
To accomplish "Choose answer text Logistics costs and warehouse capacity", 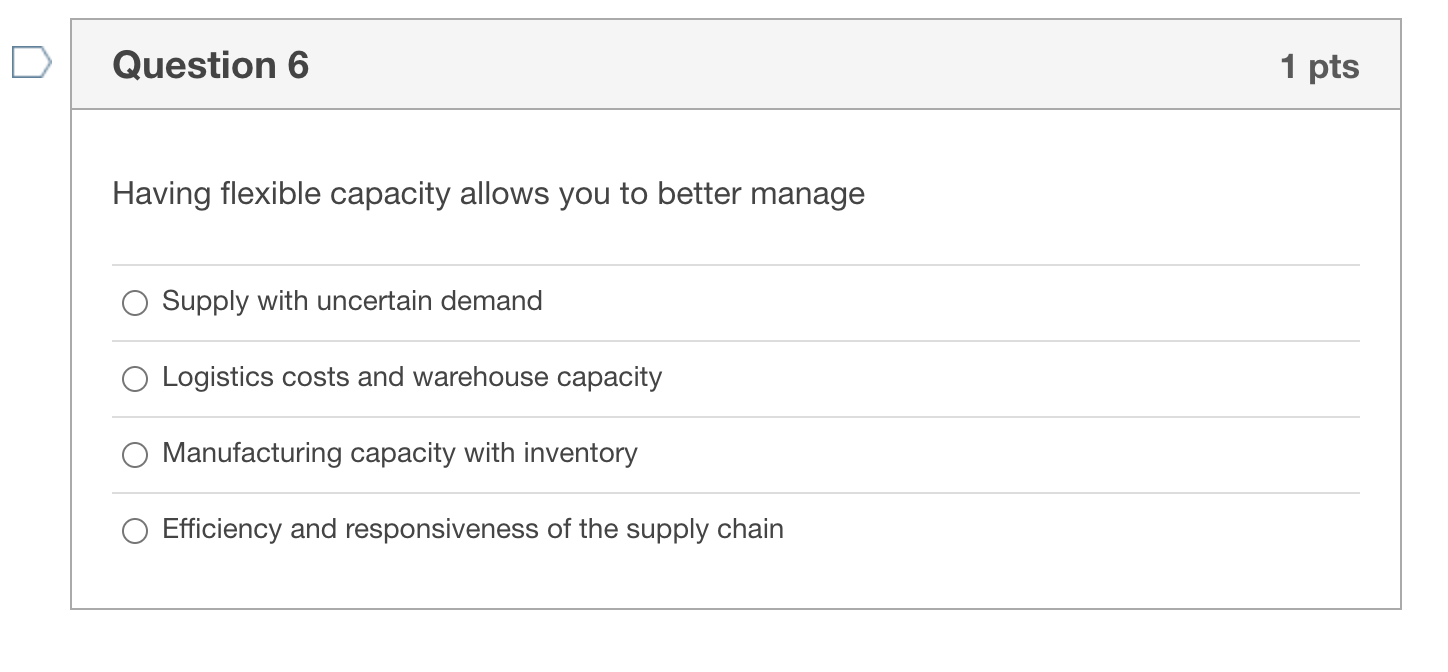I will tap(411, 378).
